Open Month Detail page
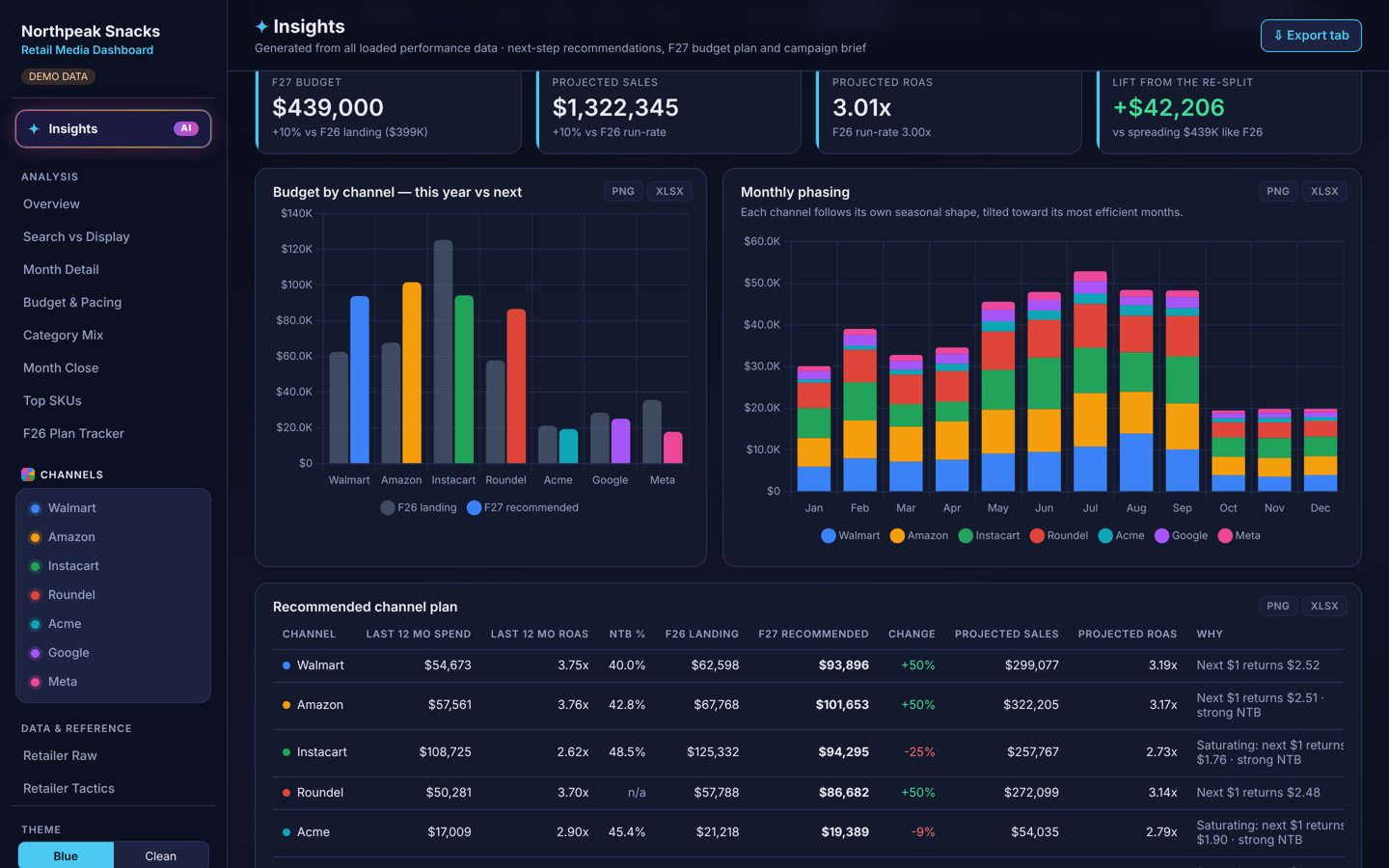Image resolution: width=1389 pixels, height=868 pixels. coord(113,270)
